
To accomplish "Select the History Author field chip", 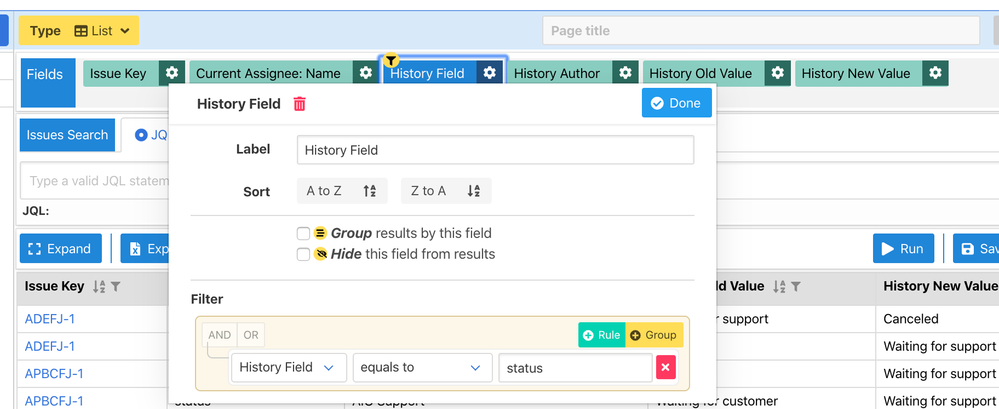I will click(560, 73).
